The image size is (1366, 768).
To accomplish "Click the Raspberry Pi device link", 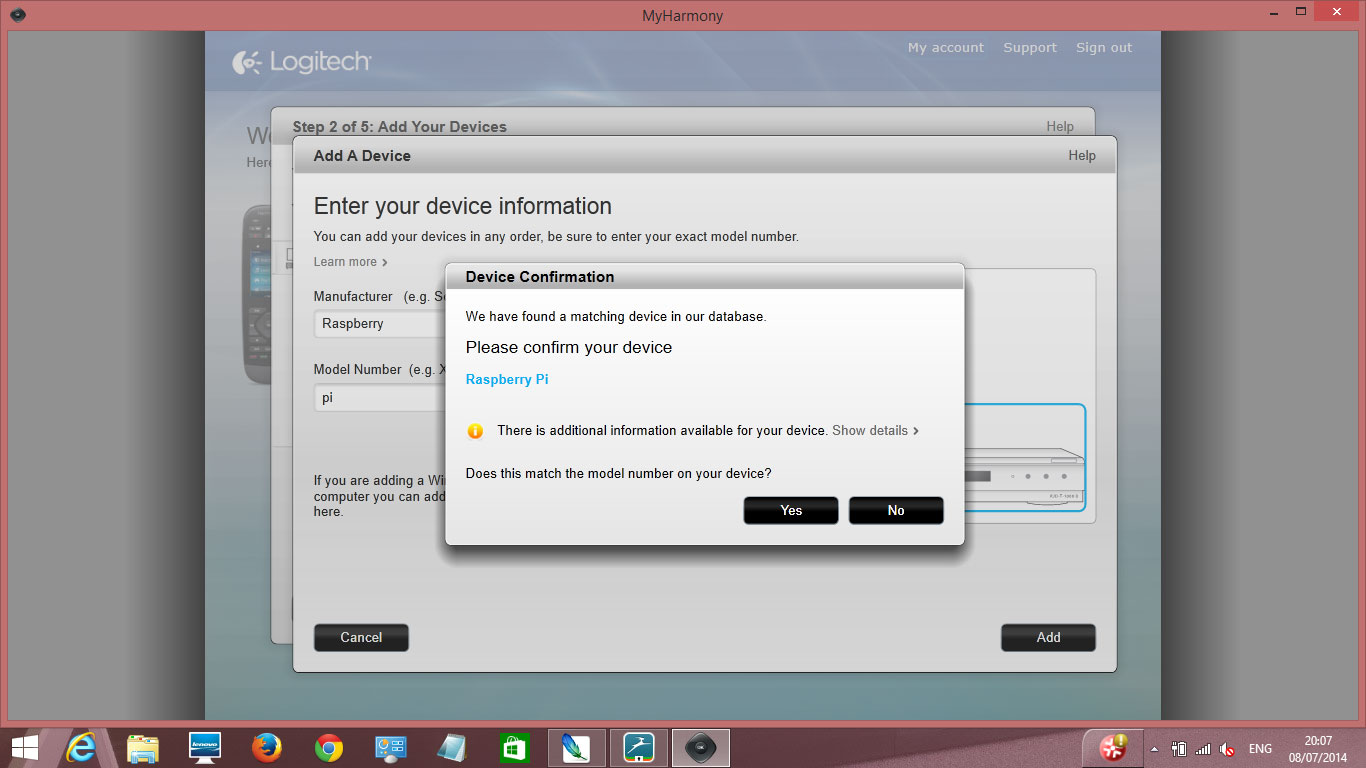I will point(507,379).
